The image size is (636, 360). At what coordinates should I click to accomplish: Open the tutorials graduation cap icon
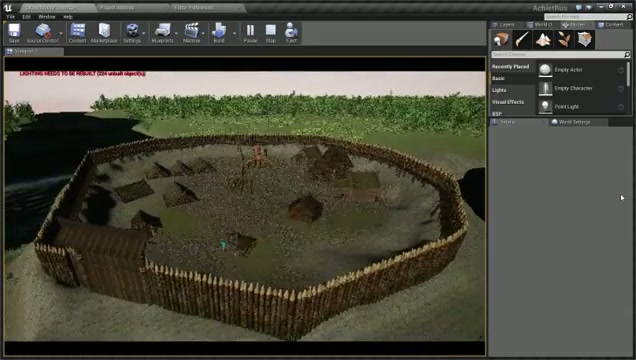(x=589, y=7)
